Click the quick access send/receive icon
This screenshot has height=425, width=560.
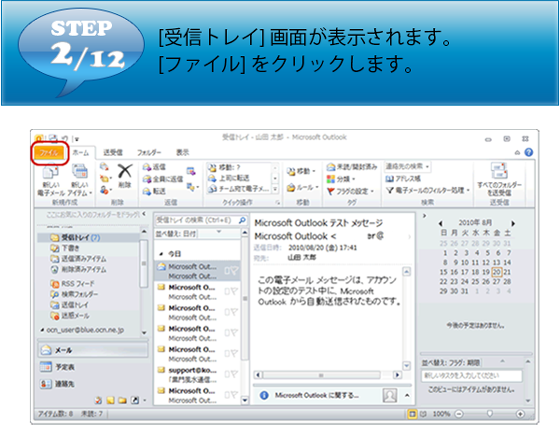(53, 138)
